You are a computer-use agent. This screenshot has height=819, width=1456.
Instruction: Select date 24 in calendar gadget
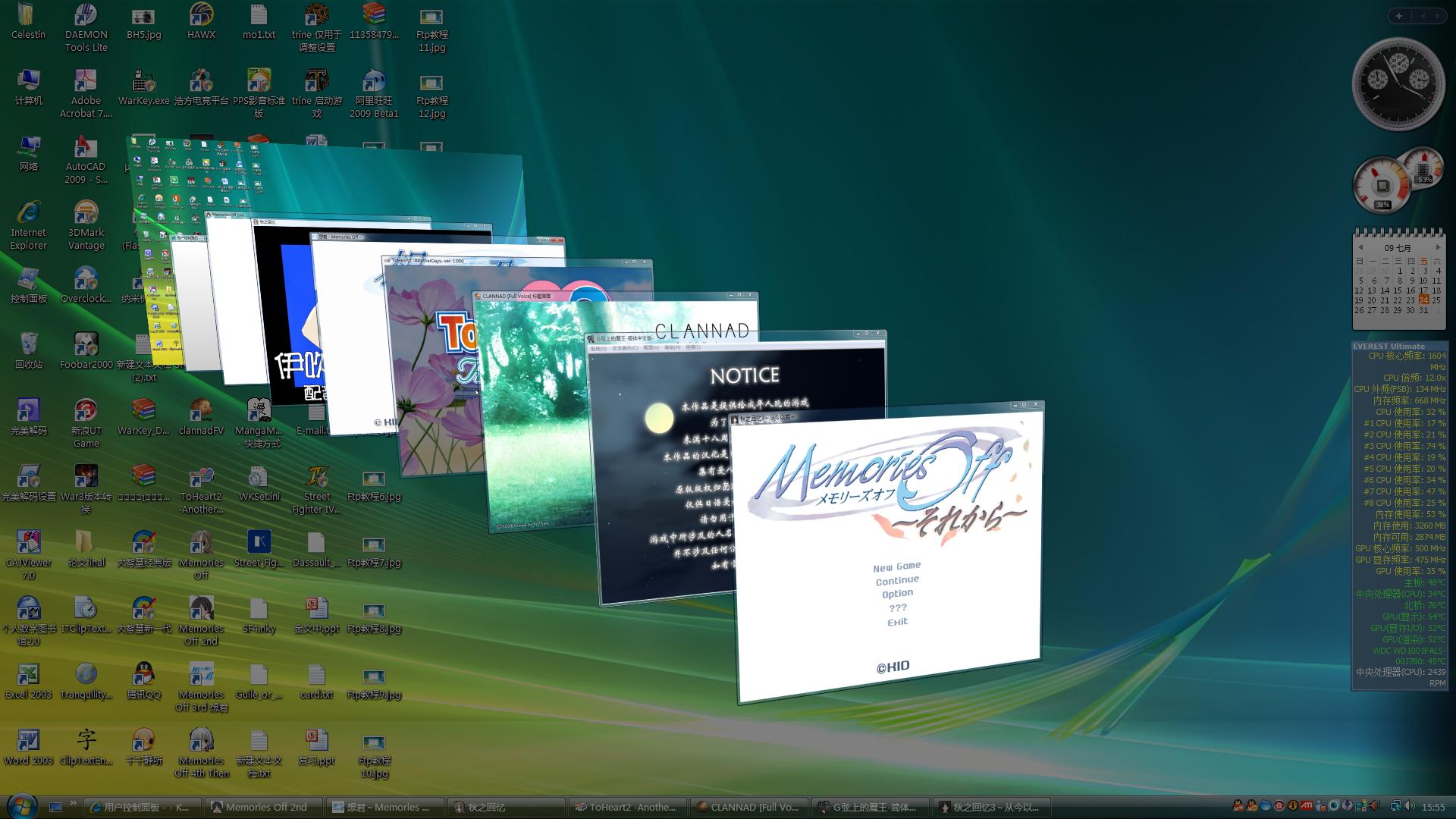point(1423,300)
